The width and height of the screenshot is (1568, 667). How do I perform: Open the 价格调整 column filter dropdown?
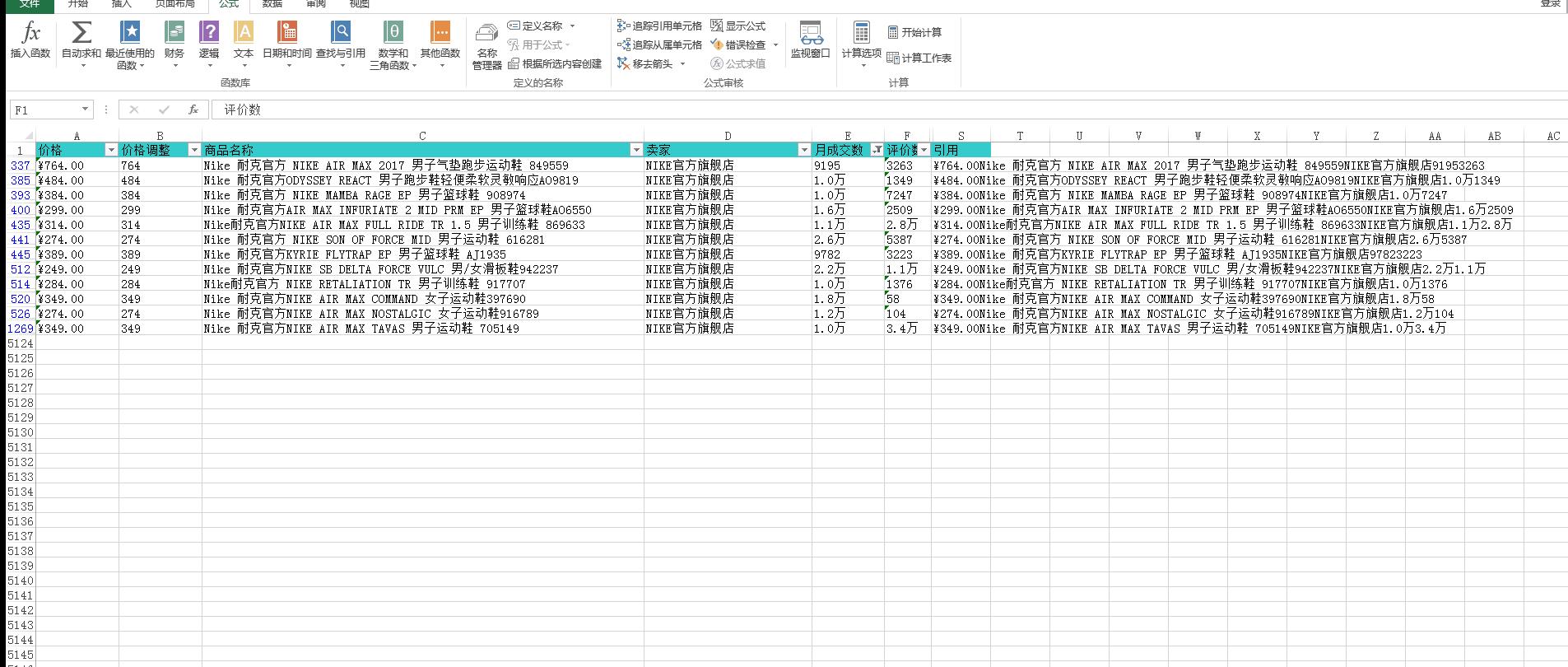194,150
